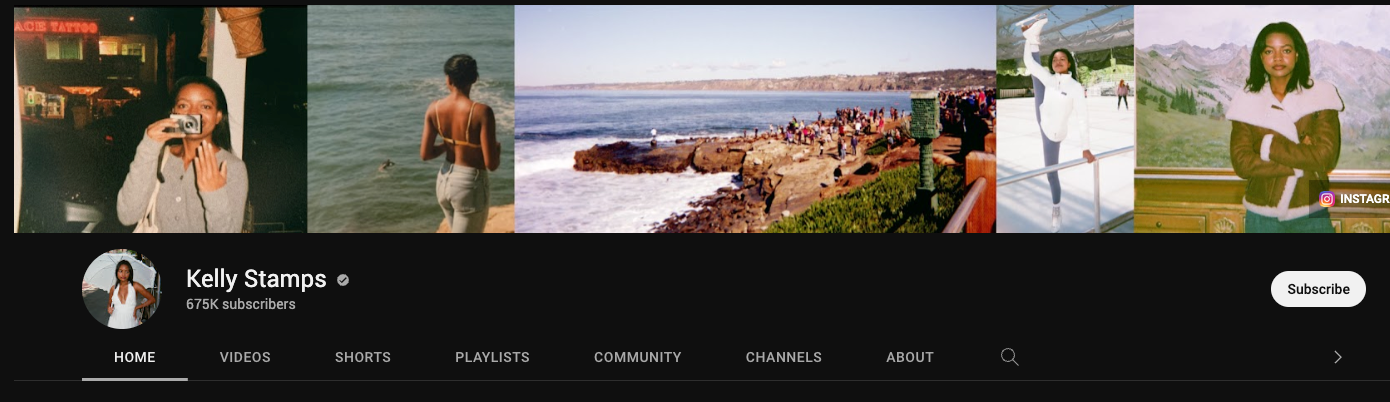
Task: Click the verified checkmark badge beside Kelly Stamps
Action: (x=343, y=280)
